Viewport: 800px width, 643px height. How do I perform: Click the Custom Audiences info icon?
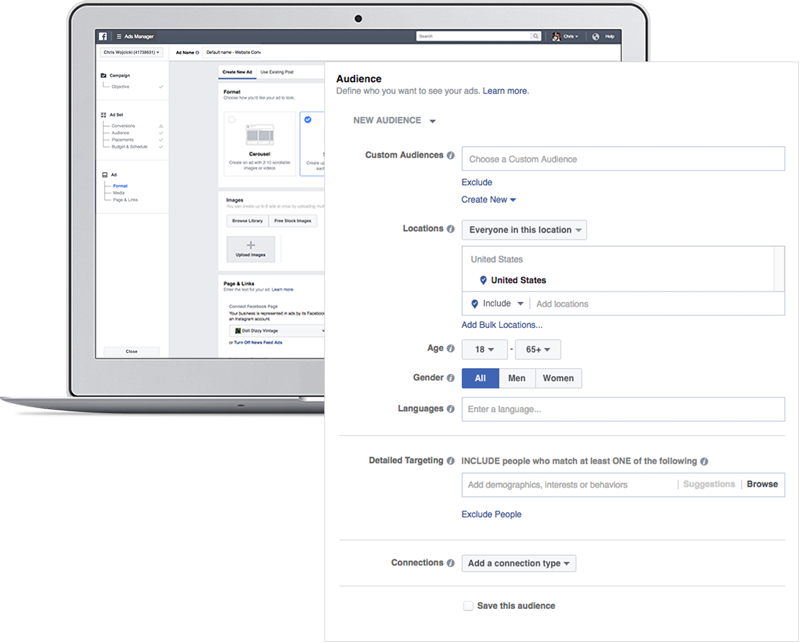coord(451,156)
